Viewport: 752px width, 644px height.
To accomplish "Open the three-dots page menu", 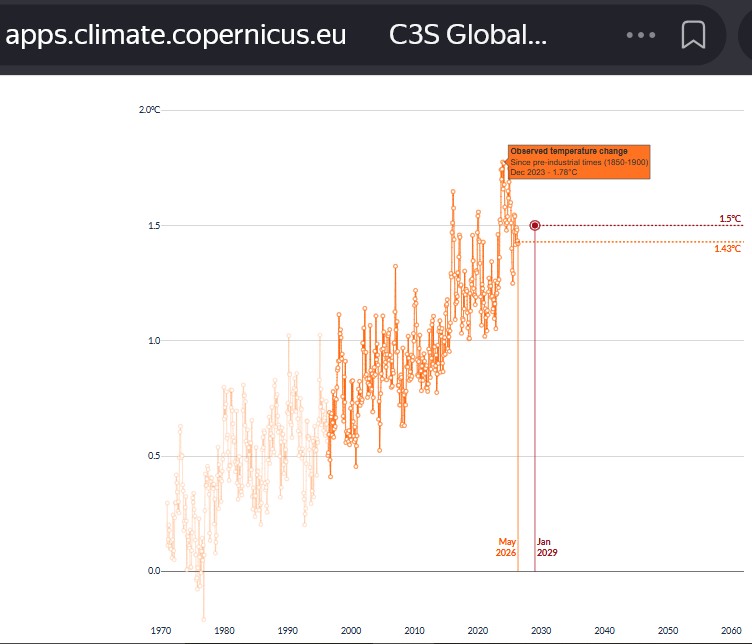I will (641, 35).
